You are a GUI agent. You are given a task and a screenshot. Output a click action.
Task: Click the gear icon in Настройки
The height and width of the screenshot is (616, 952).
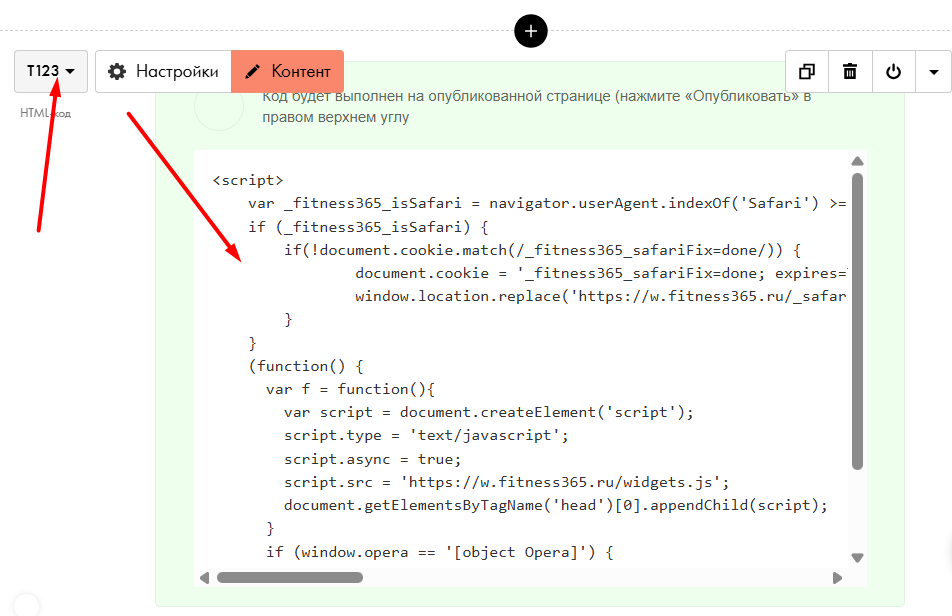(x=117, y=72)
